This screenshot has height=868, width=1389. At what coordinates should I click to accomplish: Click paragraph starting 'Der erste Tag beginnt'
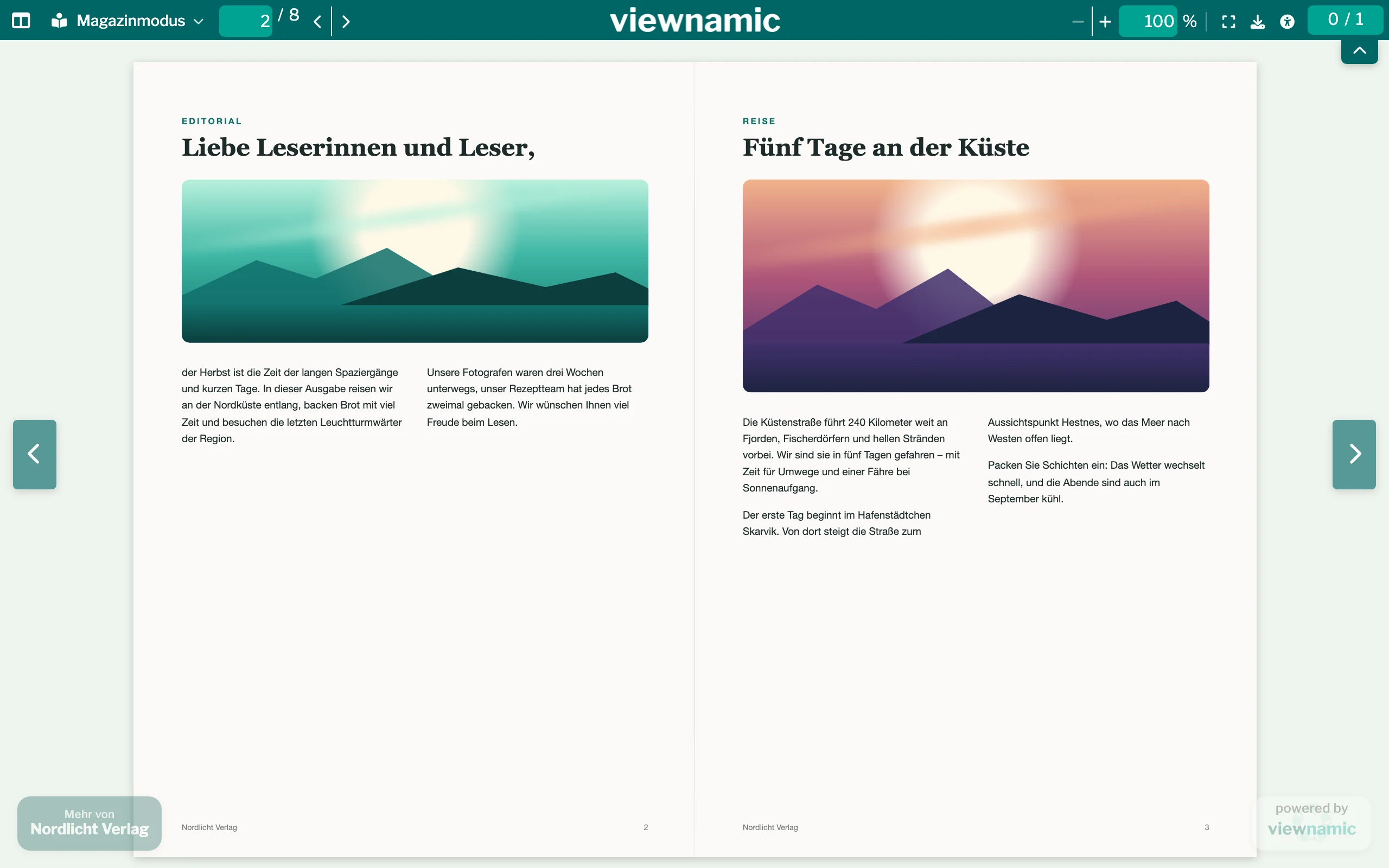click(x=837, y=523)
